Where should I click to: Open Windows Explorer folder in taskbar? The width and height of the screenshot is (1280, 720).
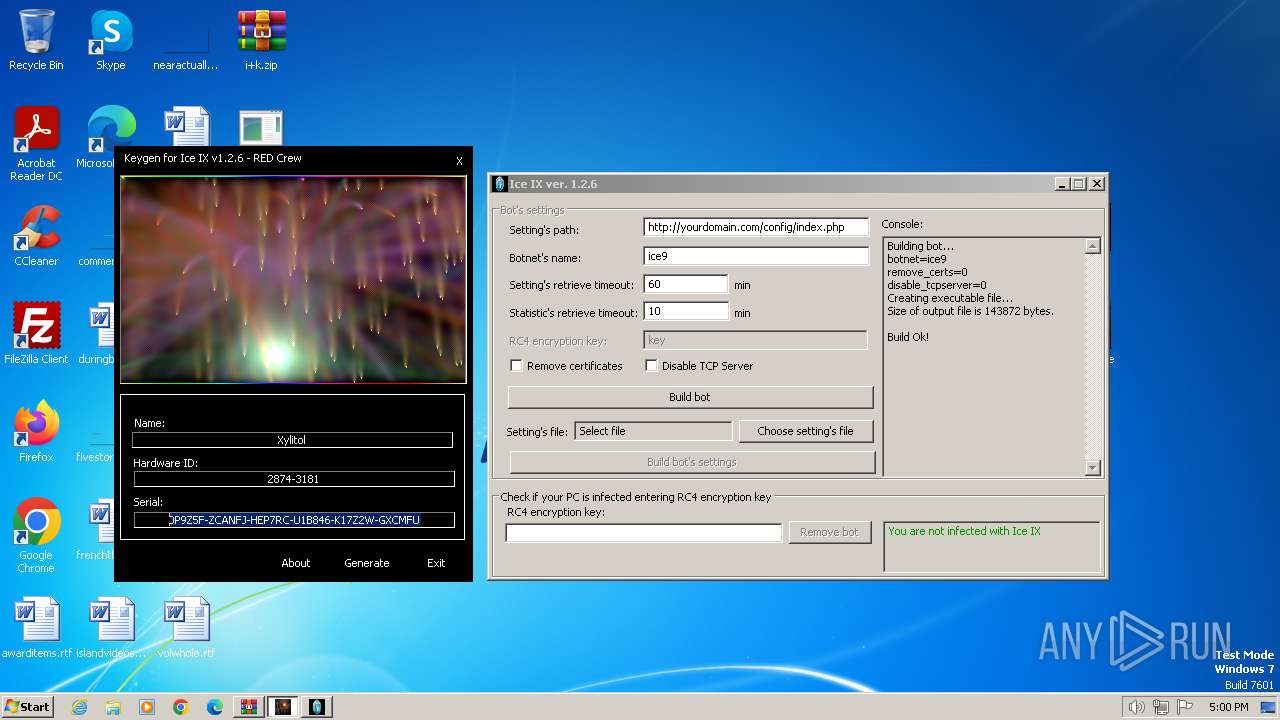(x=113, y=707)
